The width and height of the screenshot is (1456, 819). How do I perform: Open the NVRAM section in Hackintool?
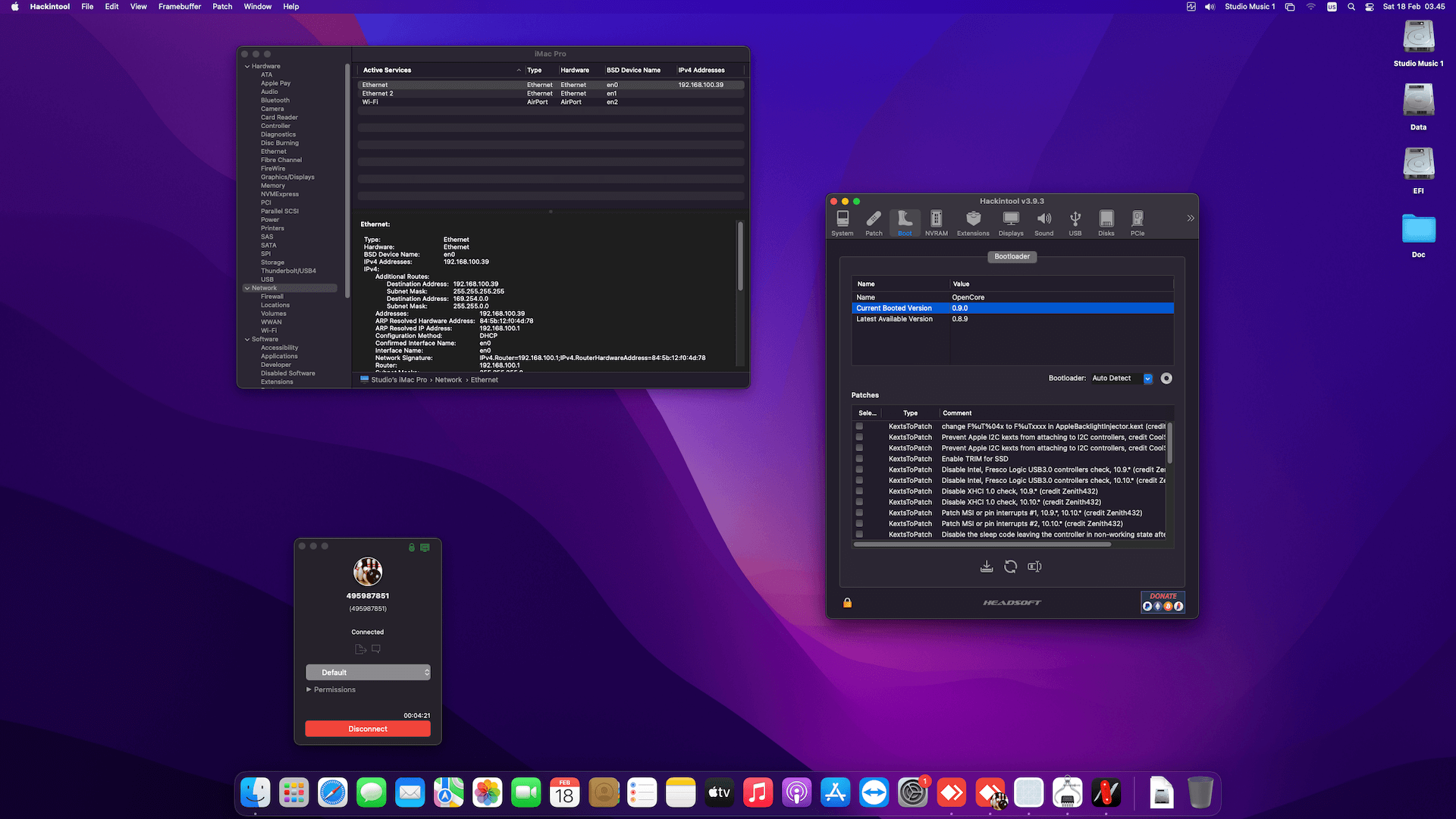click(x=937, y=224)
